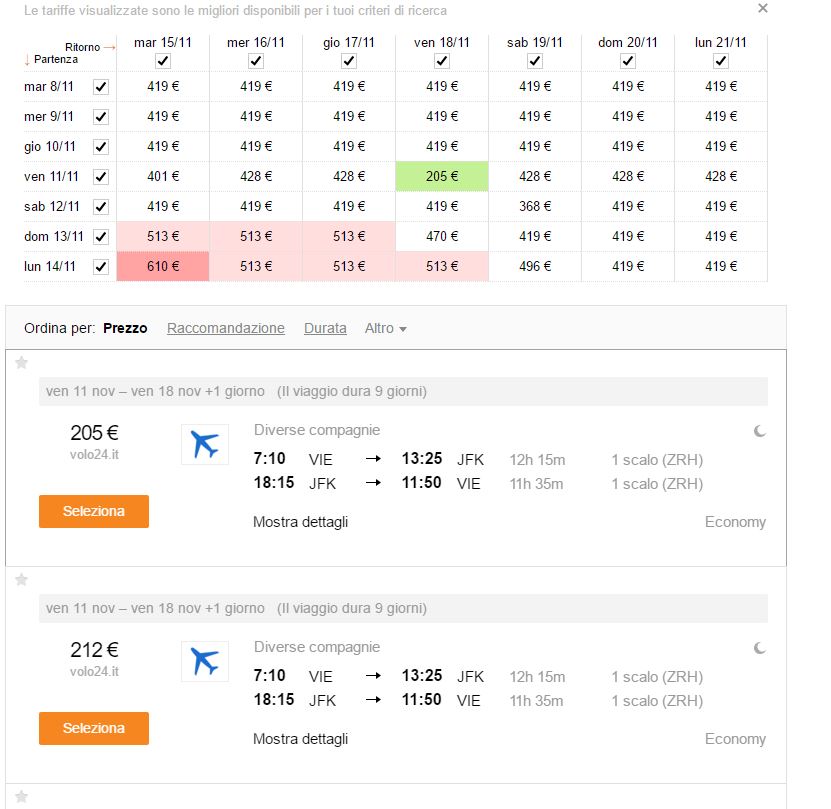Star the second 212 € flight result

pyautogui.click(x=21, y=579)
